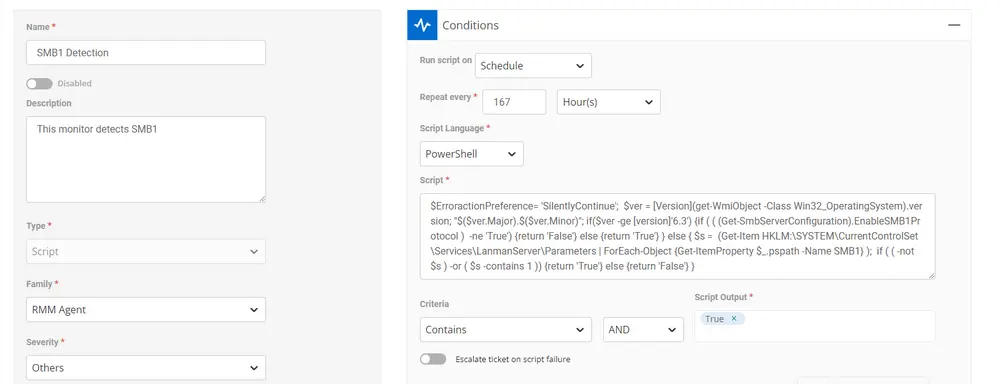This screenshot has width=1000, height=384.
Task: Open the Severity Others dropdown
Action: pos(146,368)
